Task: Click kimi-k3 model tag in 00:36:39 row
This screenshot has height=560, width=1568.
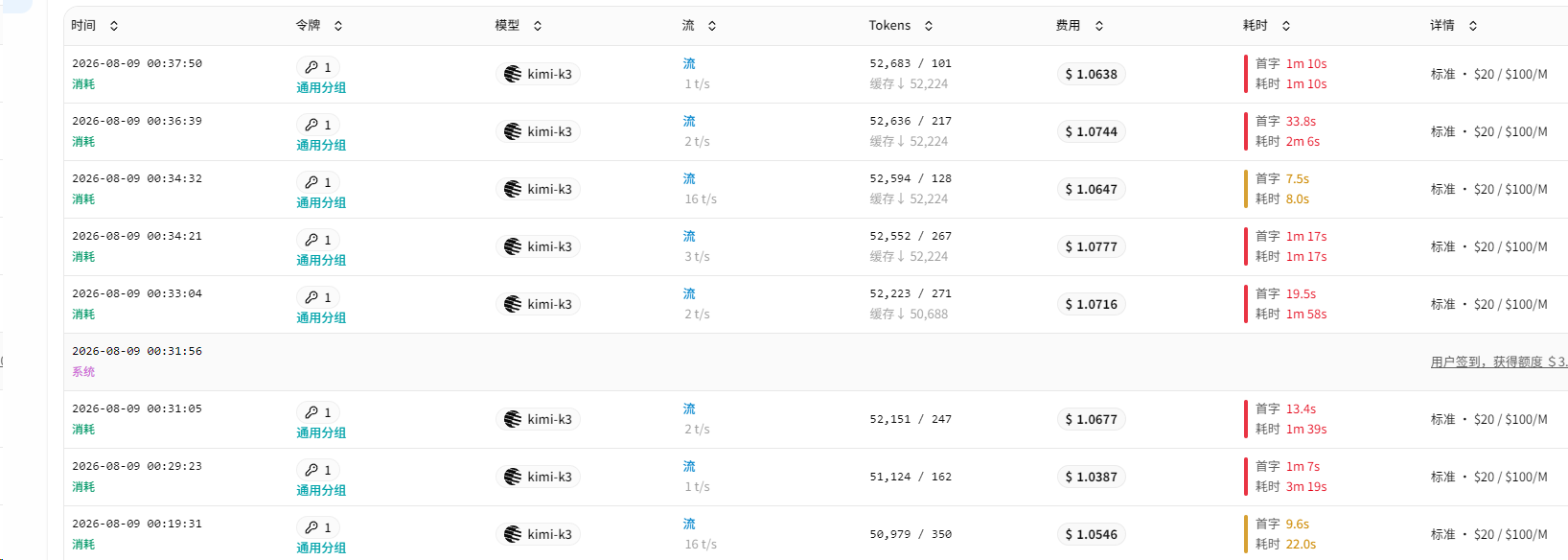Action: click(x=539, y=131)
